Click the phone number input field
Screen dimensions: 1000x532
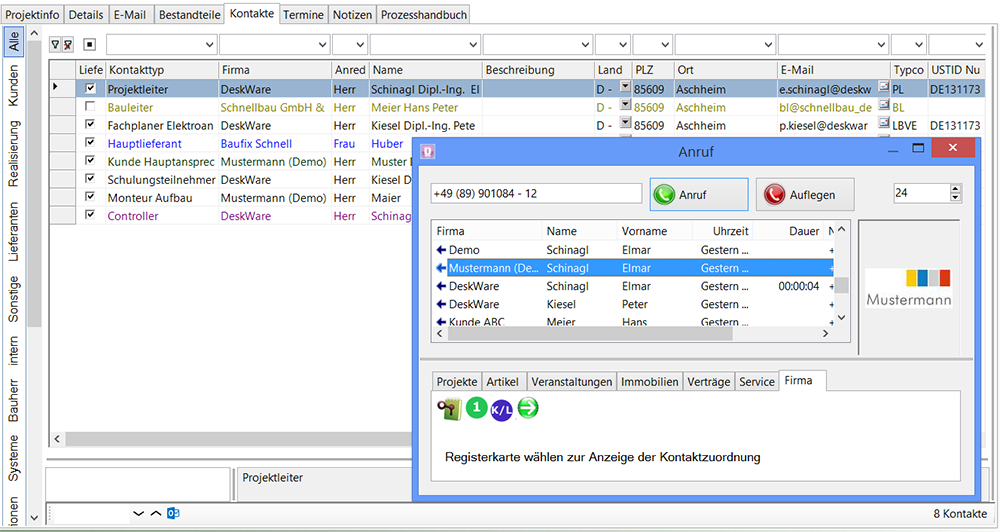pos(536,193)
